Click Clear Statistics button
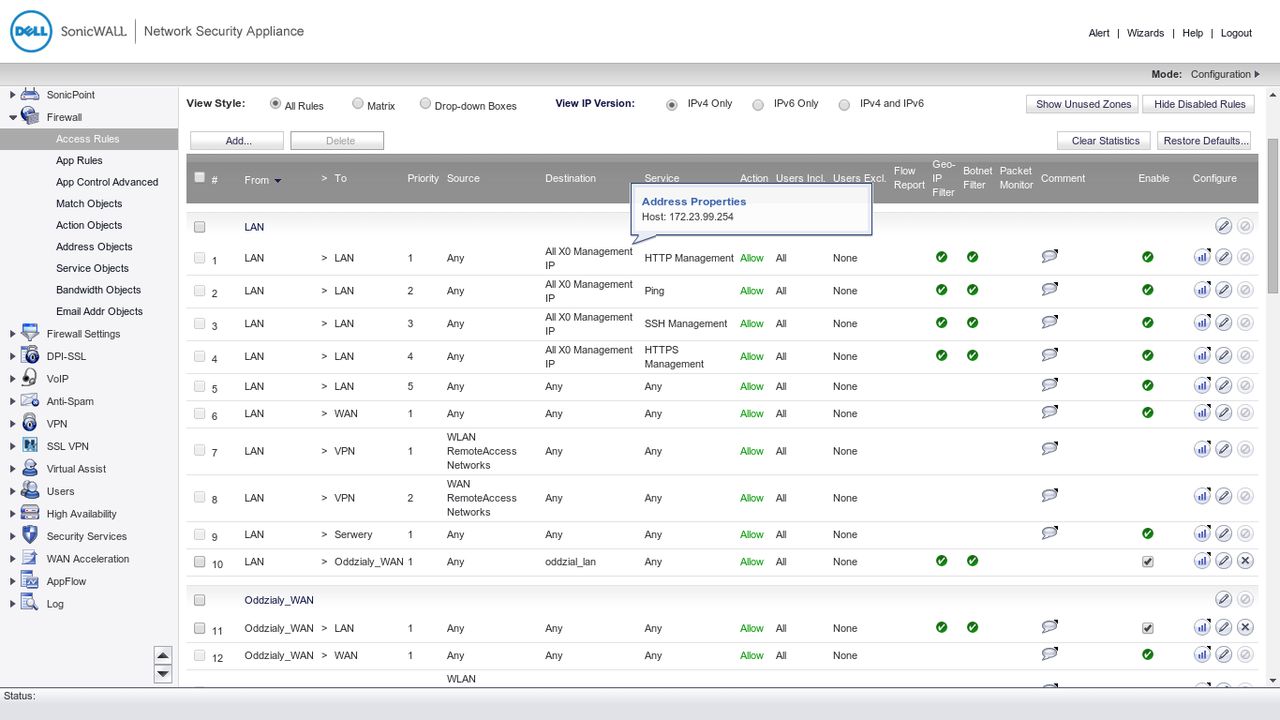 1105,141
